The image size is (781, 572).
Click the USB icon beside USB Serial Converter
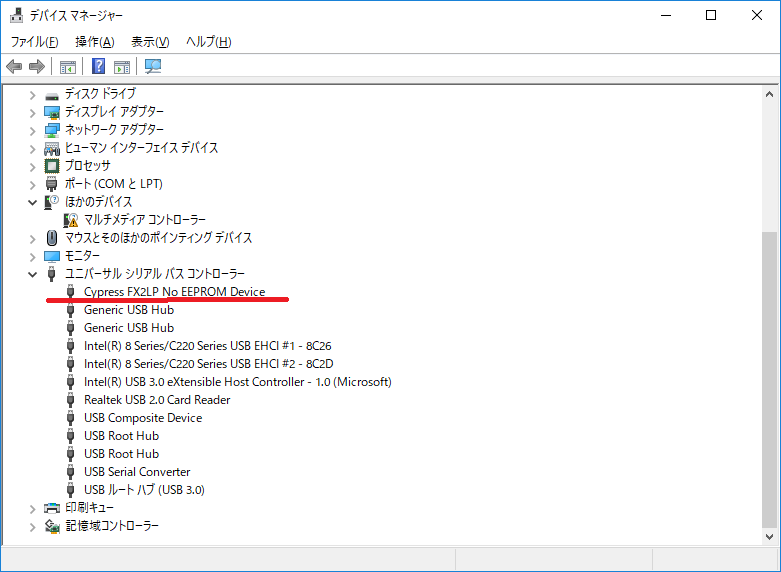tap(70, 471)
